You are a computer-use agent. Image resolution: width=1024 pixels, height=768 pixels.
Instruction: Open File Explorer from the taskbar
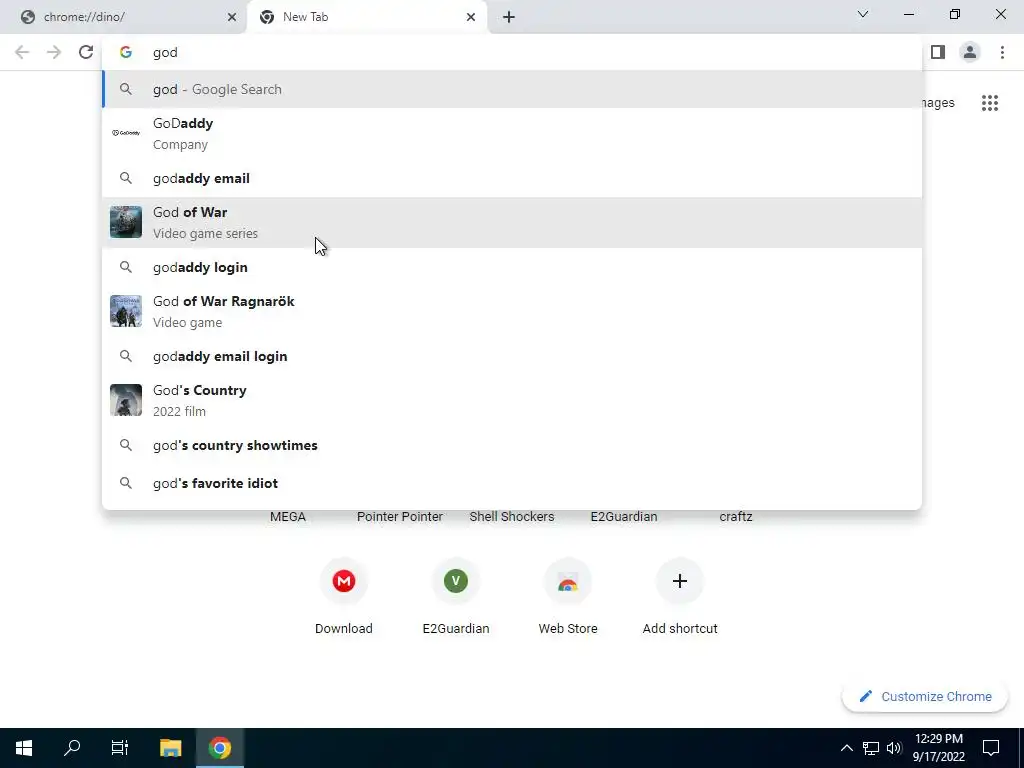pyautogui.click(x=170, y=748)
